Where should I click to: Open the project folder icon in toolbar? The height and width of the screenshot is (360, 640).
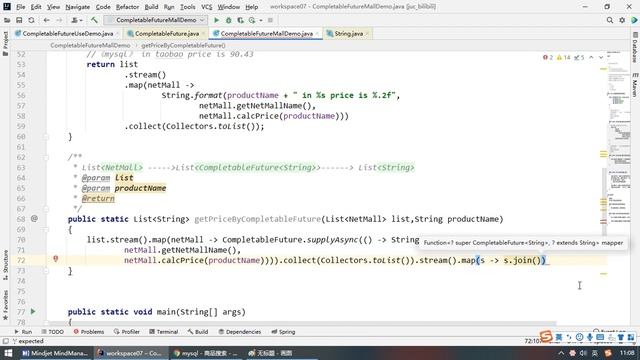(x=7, y=20)
